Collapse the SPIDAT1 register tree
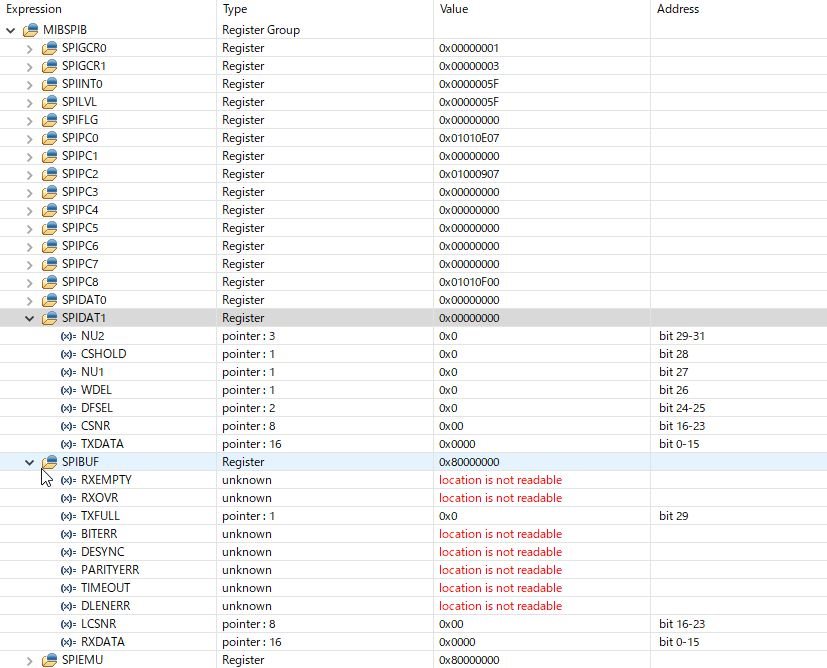Image resolution: width=827 pixels, height=668 pixels. pos(30,318)
